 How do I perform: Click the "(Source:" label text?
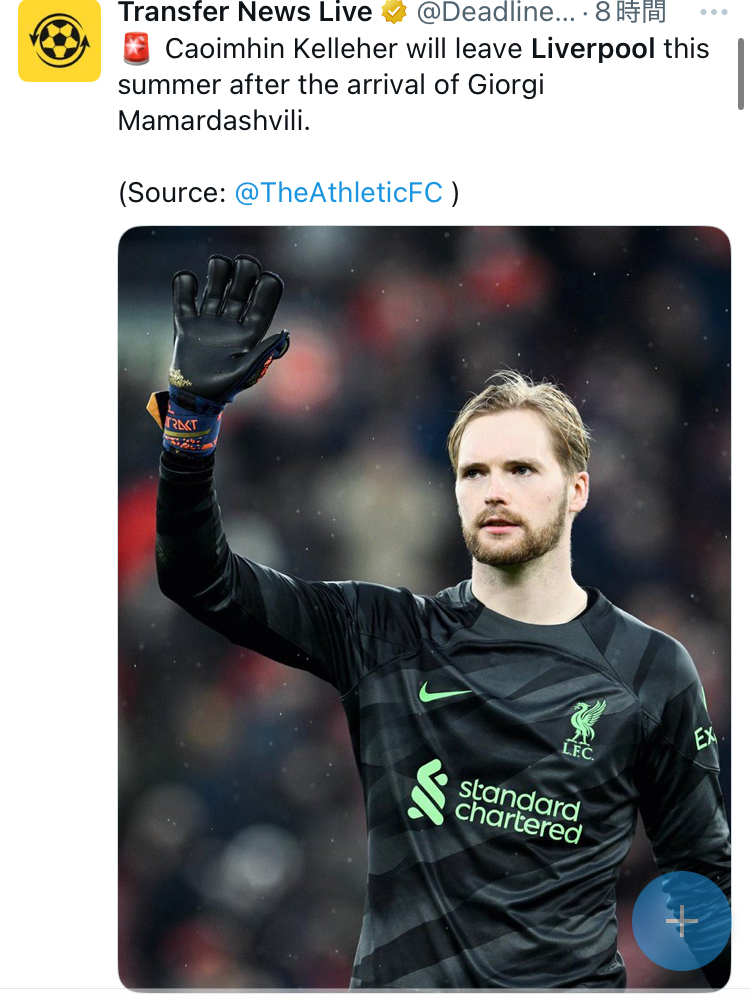172,193
